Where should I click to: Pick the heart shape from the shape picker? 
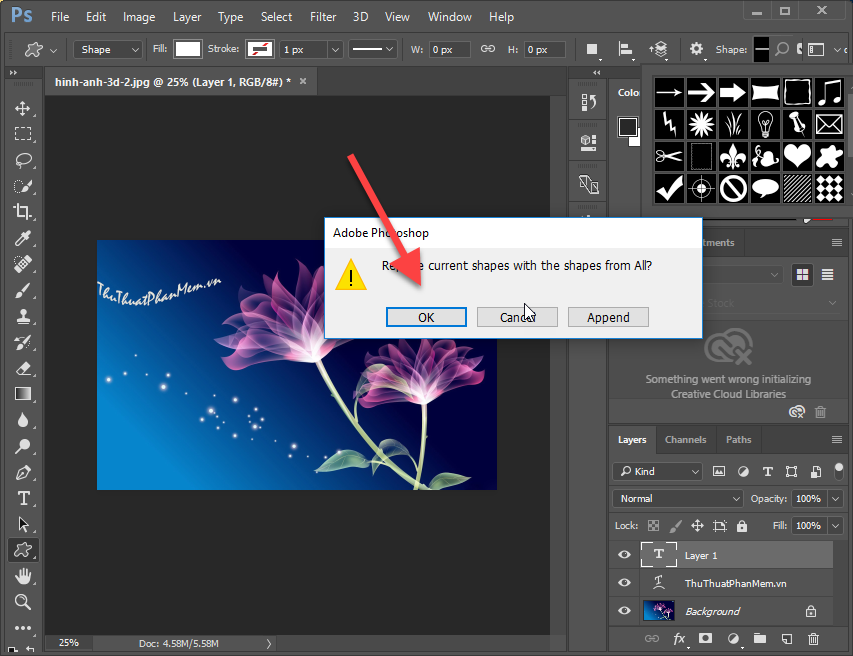click(797, 156)
